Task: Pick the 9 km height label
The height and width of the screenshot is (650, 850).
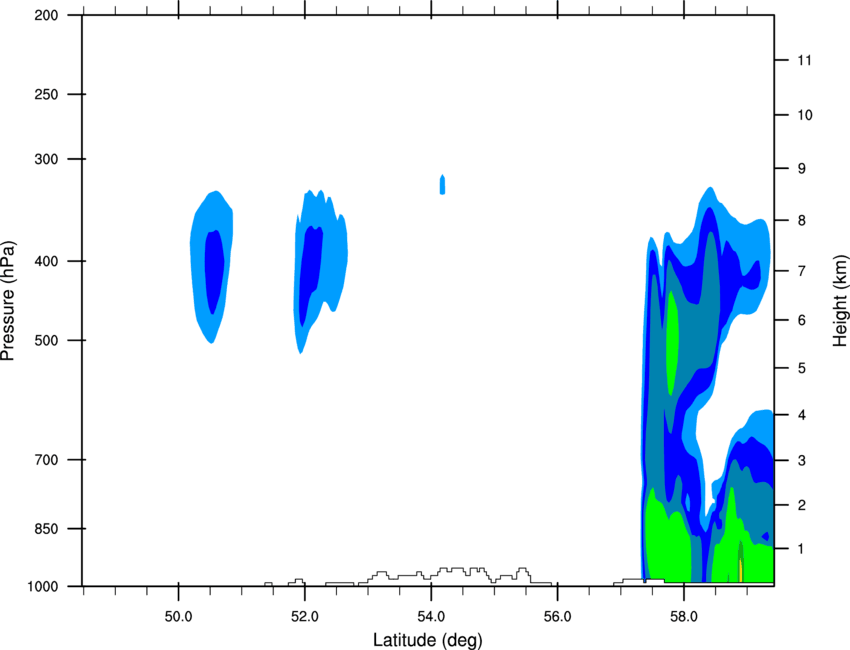Action: [x=802, y=169]
